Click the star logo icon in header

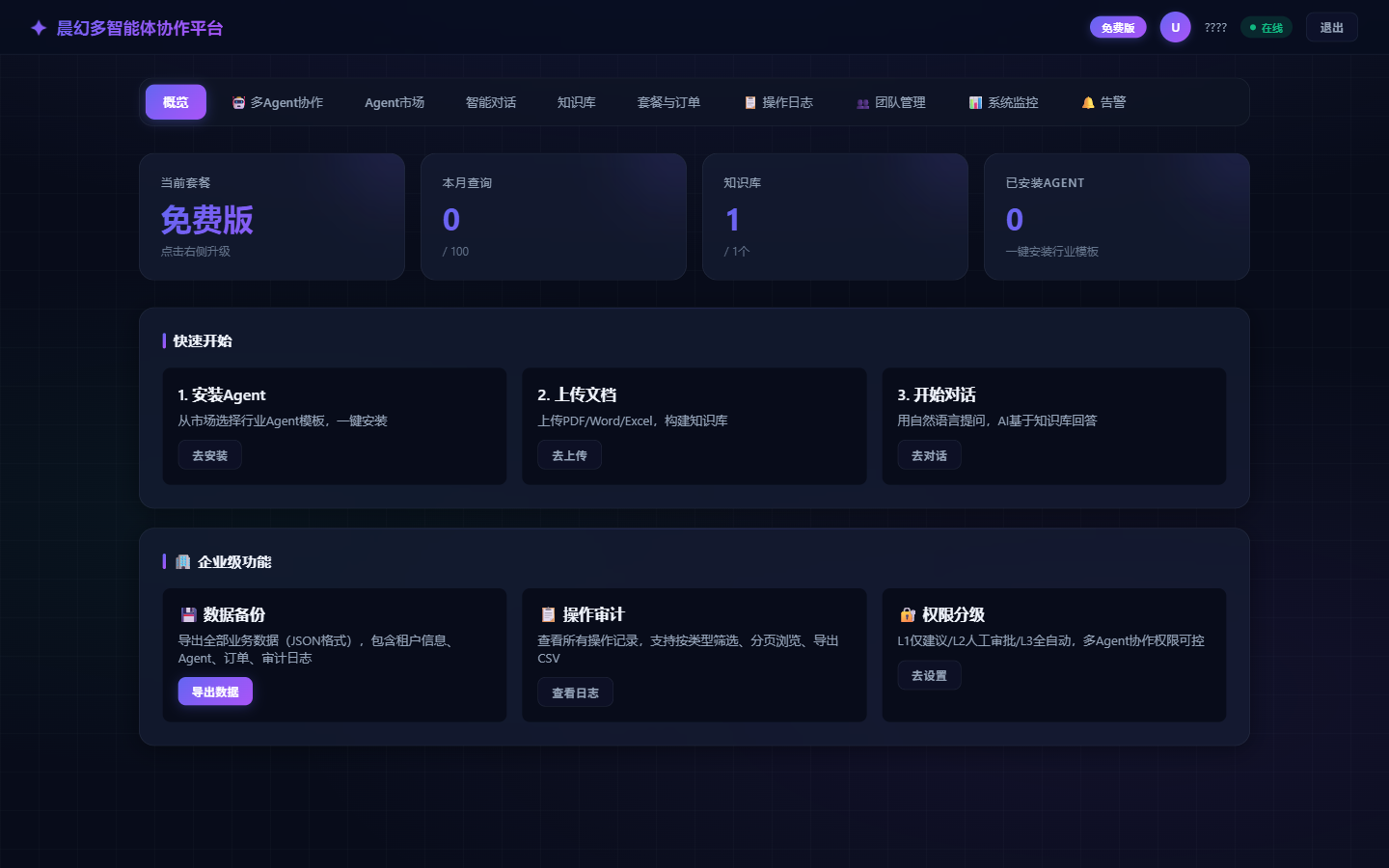[x=39, y=28]
